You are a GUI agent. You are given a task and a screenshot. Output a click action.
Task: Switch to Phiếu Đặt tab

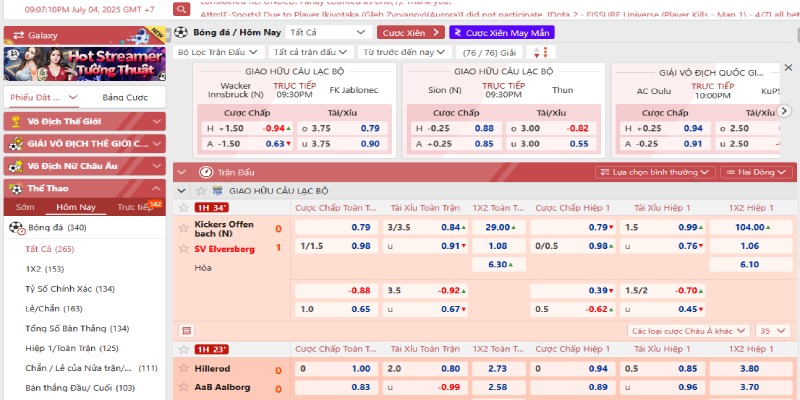click(43, 97)
